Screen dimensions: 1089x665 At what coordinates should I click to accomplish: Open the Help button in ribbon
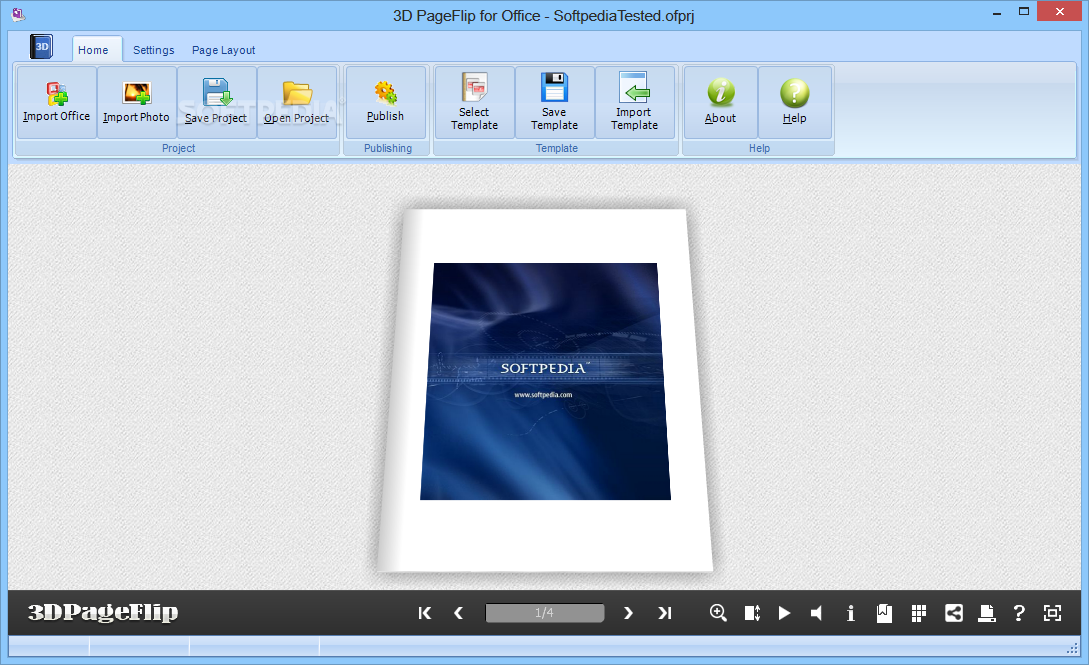point(795,103)
